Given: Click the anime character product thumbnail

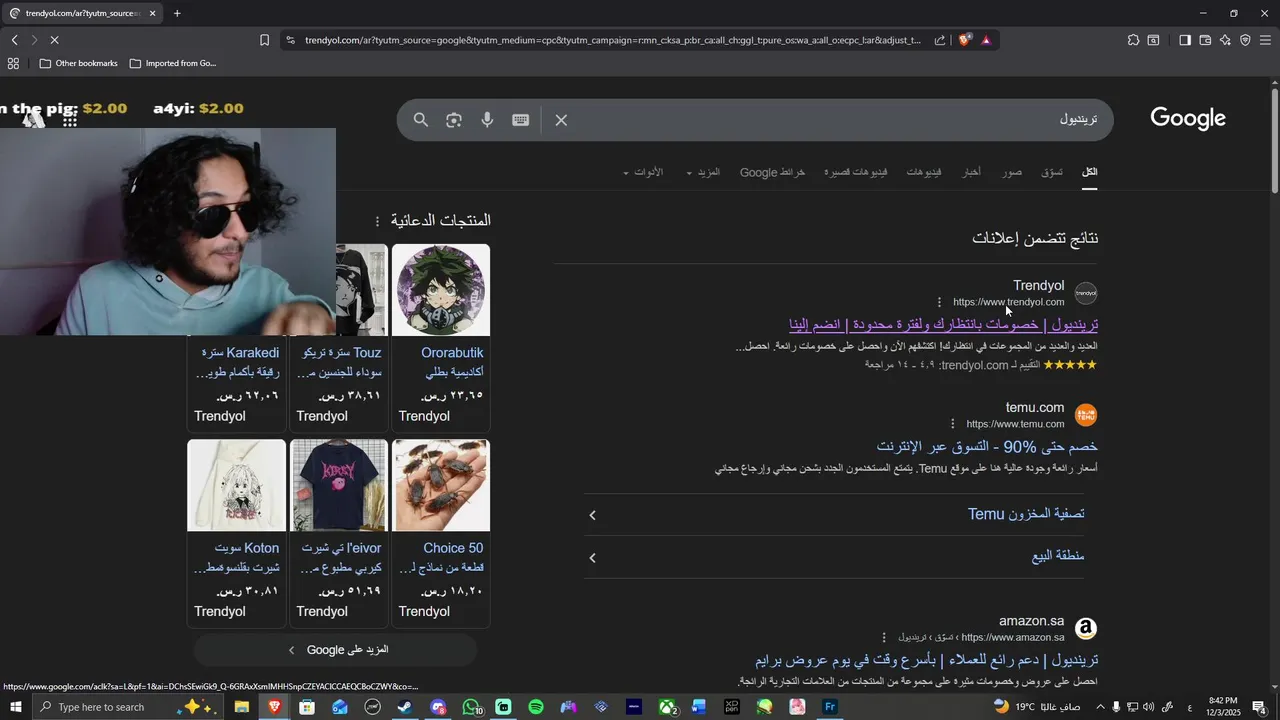Looking at the screenshot, I should click(441, 290).
